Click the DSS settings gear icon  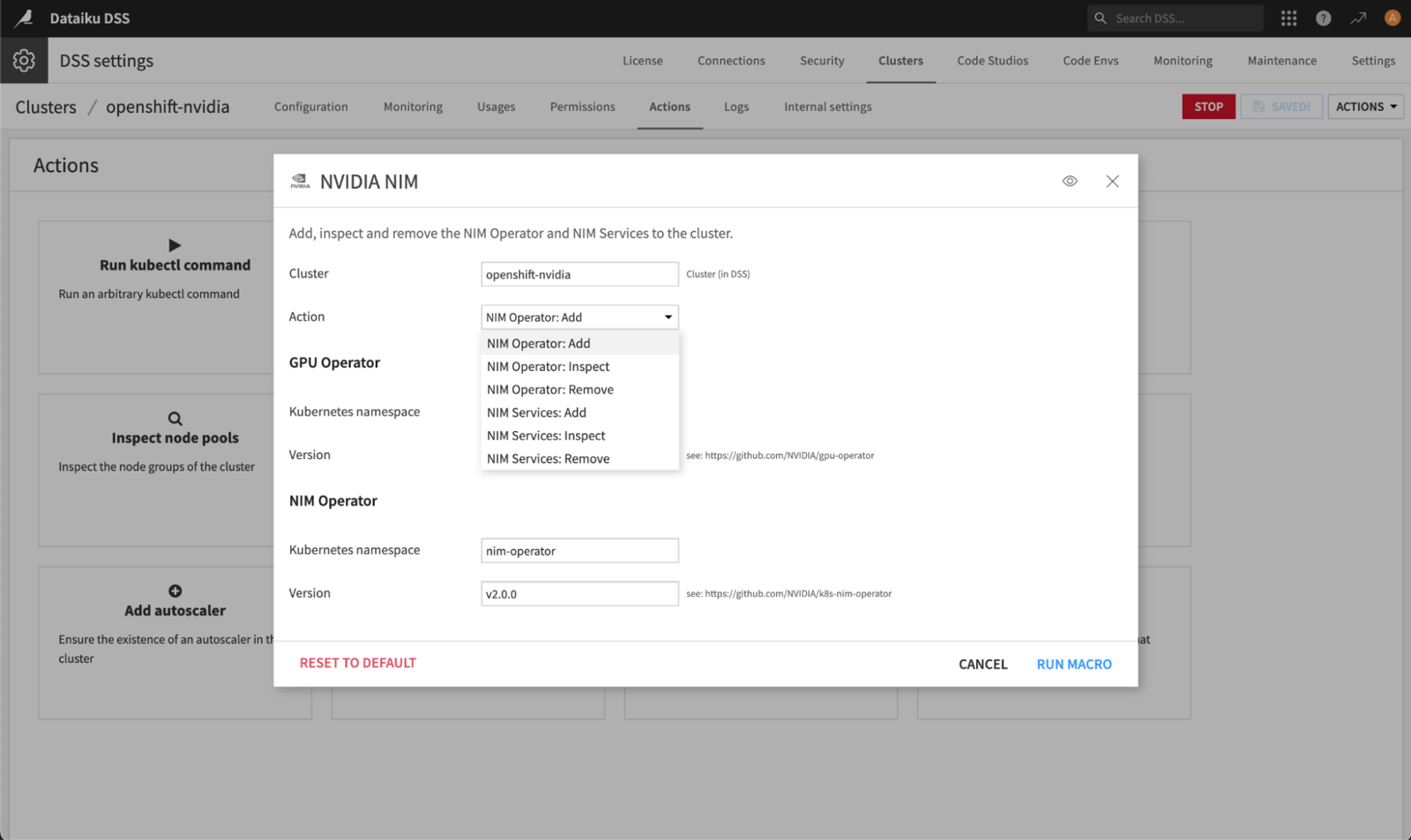pyautogui.click(x=24, y=60)
